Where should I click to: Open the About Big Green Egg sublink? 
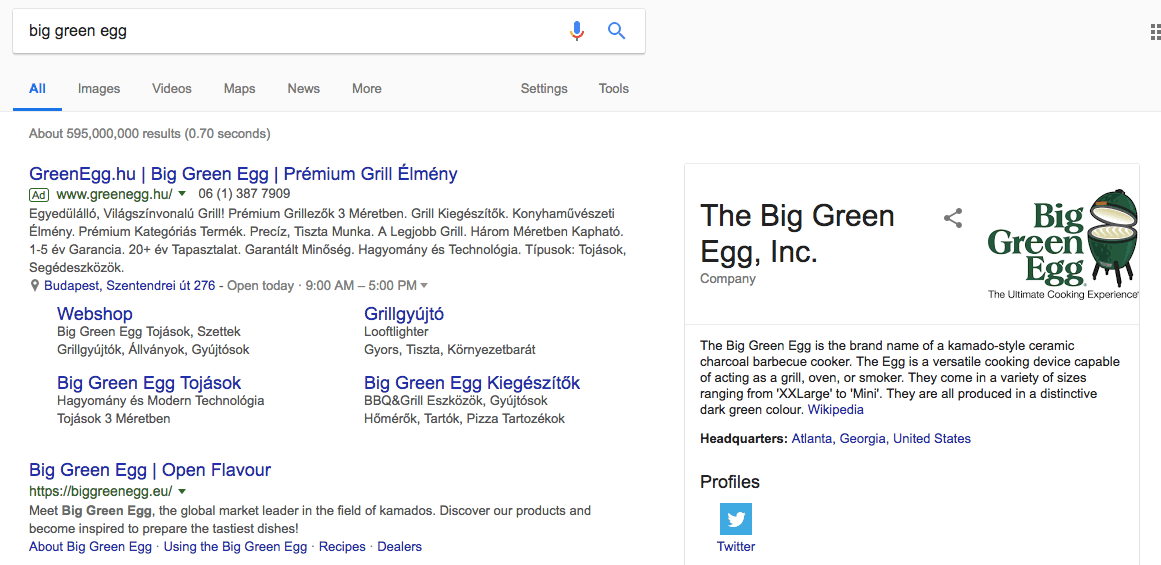(90, 547)
